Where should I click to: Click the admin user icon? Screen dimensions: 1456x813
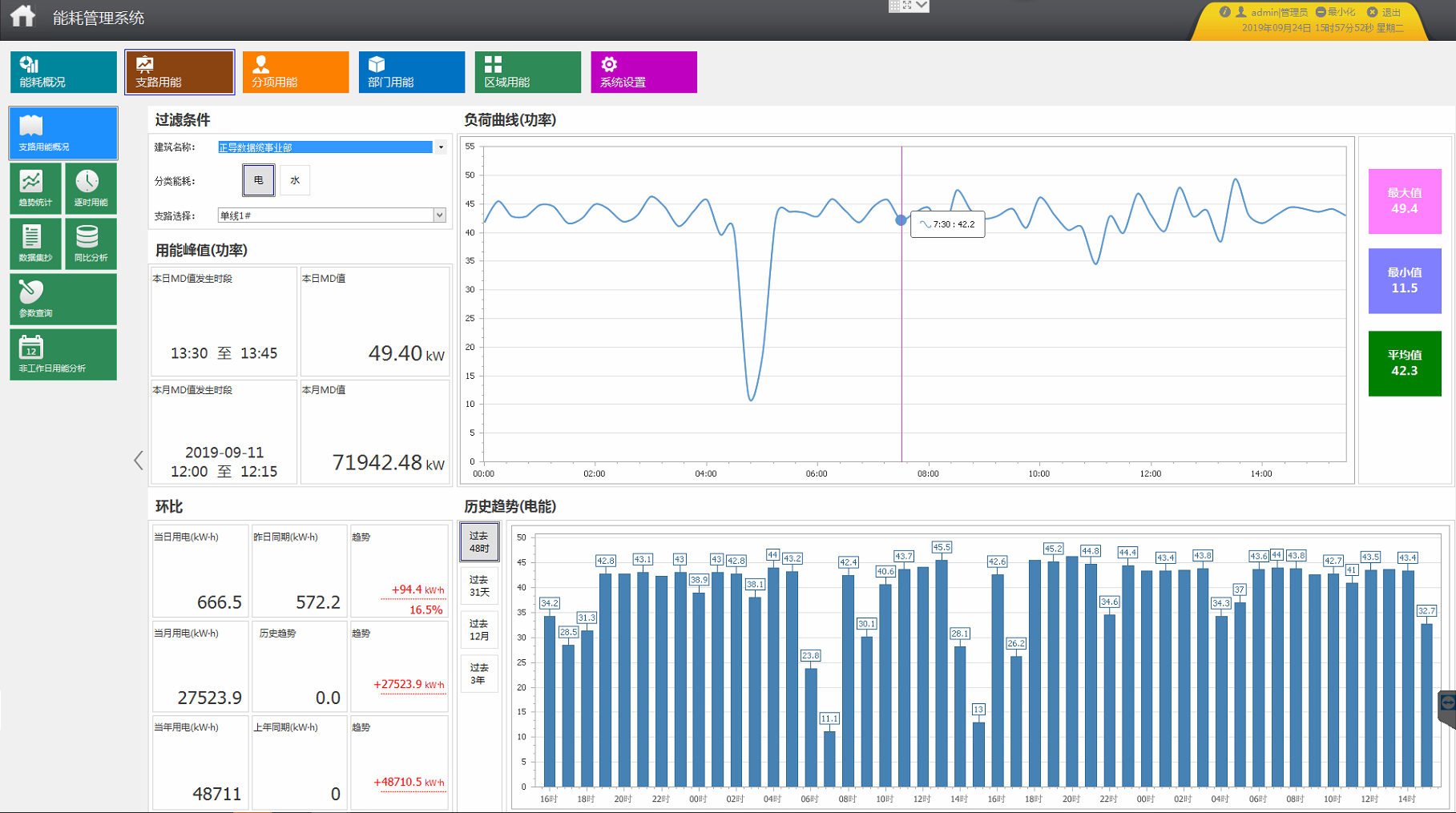coord(1241,12)
